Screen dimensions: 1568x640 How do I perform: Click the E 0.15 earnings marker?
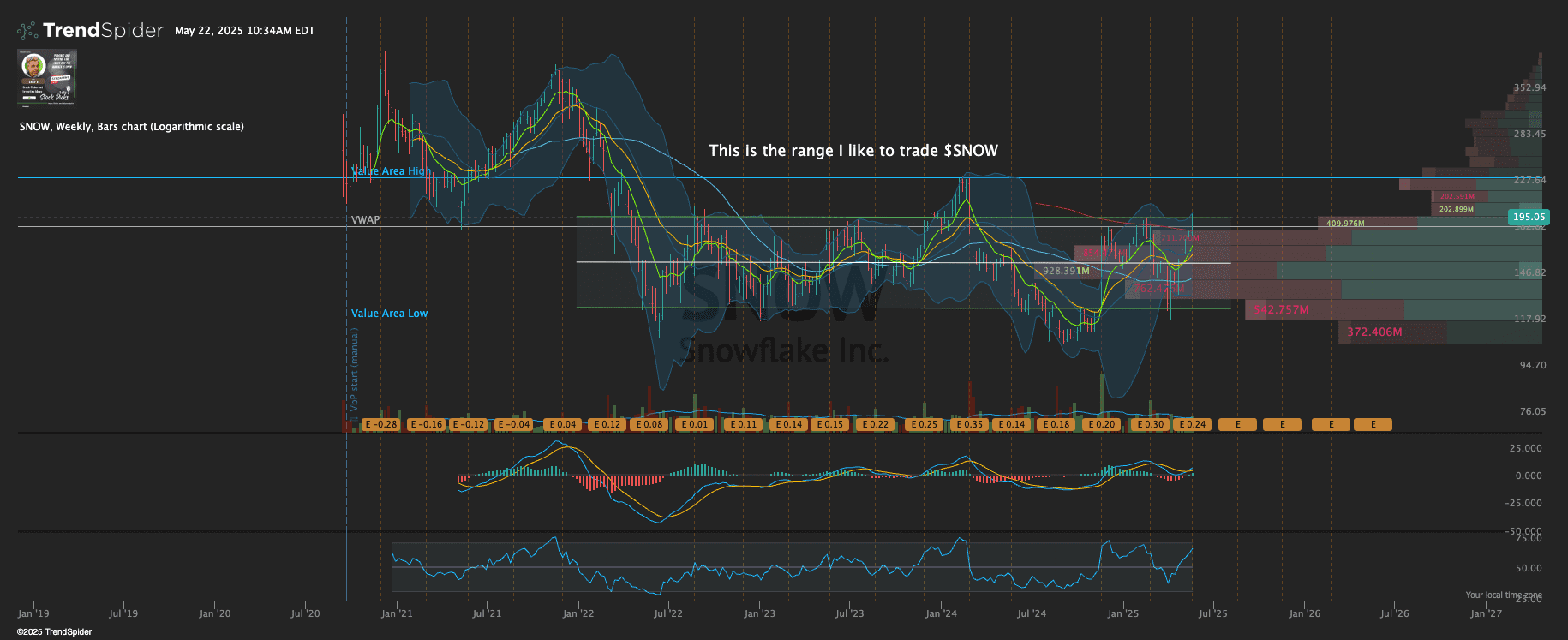(830, 424)
